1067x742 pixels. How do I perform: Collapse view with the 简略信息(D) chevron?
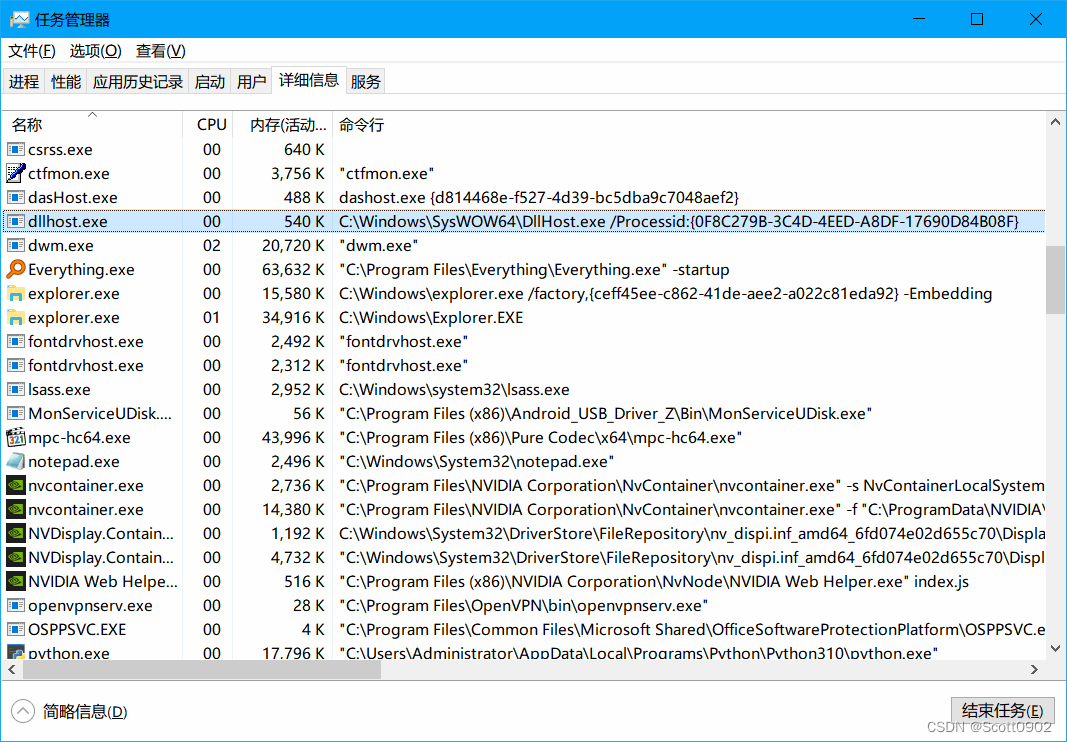coord(22,711)
